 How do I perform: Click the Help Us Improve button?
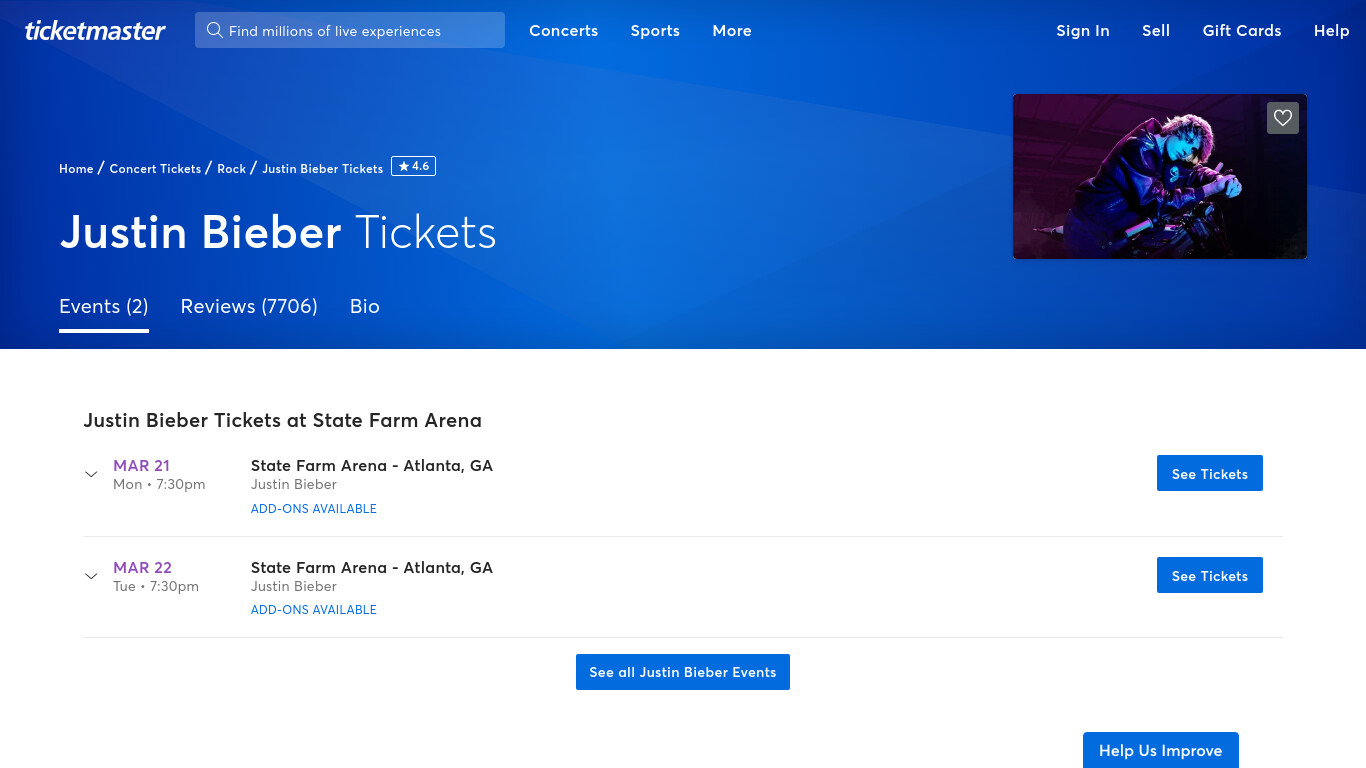[x=1160, y=750]
